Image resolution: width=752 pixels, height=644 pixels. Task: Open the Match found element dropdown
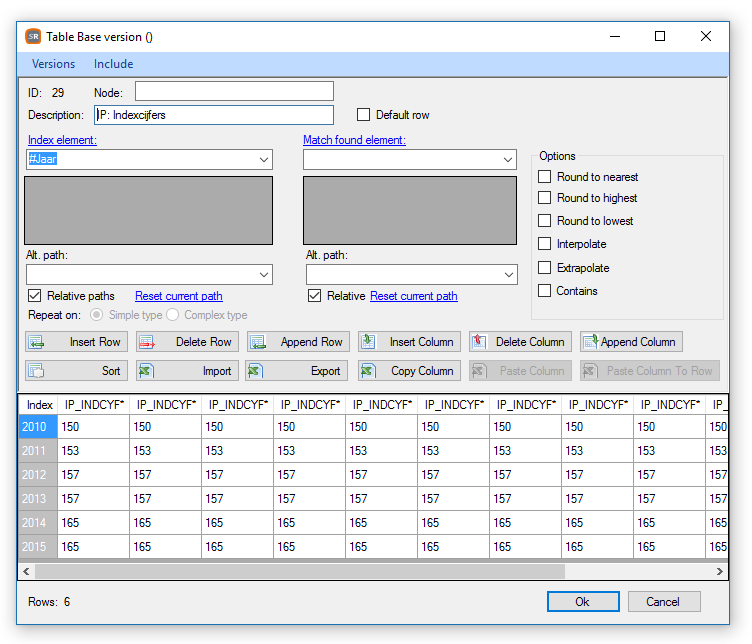coord(508,160)
